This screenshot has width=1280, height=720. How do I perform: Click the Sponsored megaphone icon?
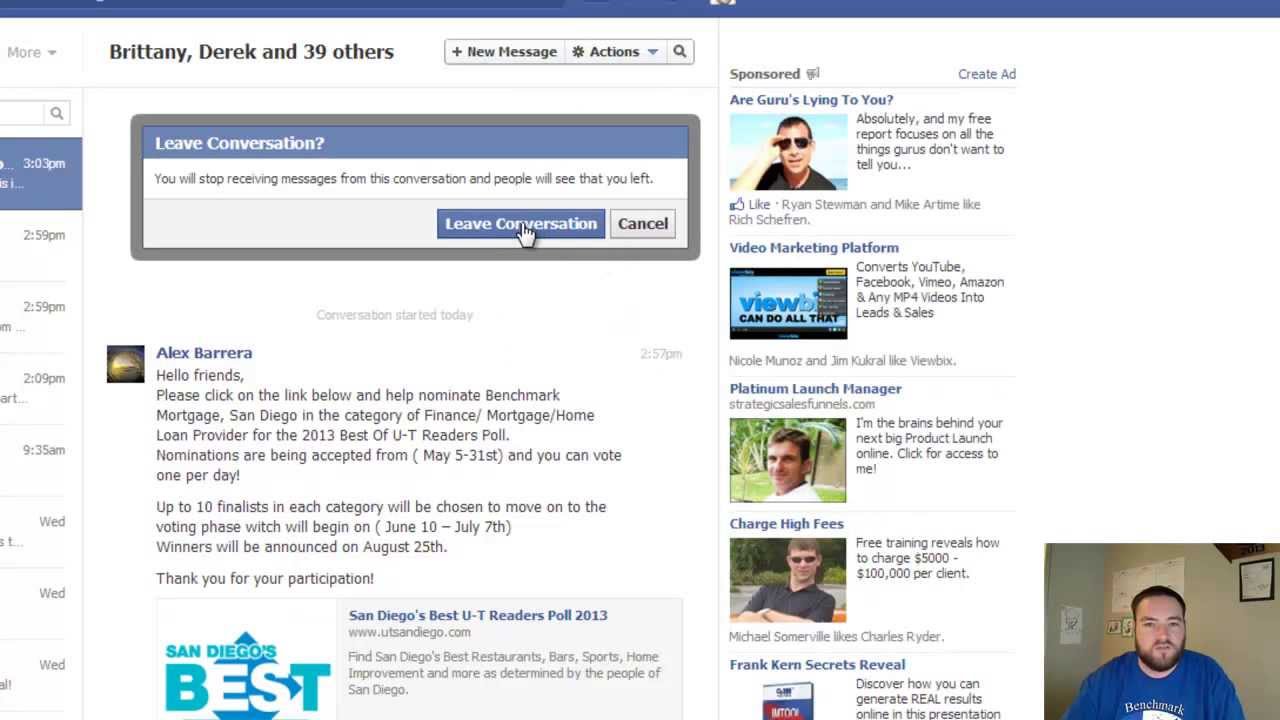813,74
